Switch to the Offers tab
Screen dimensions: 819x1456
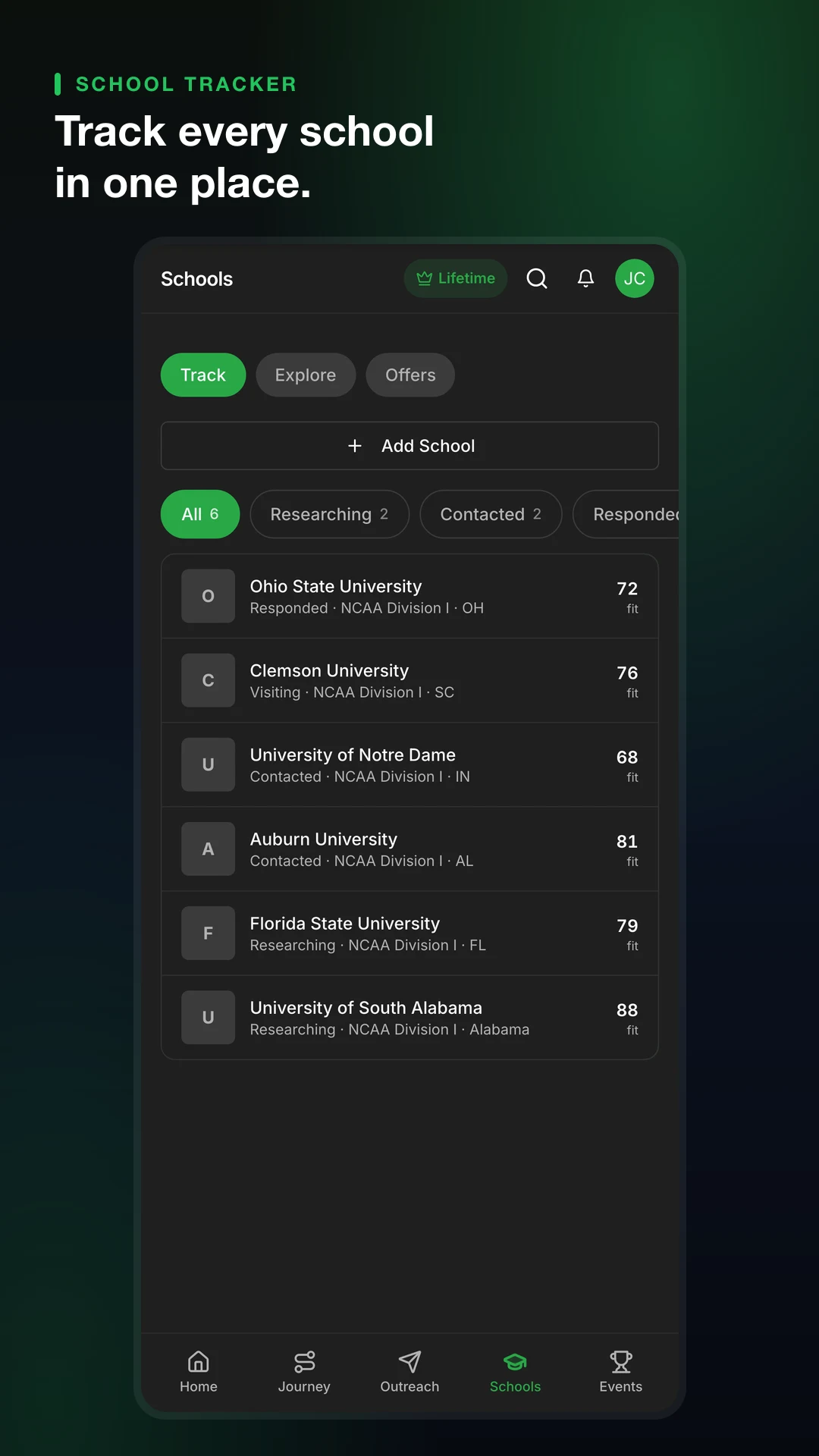(410, 375)
